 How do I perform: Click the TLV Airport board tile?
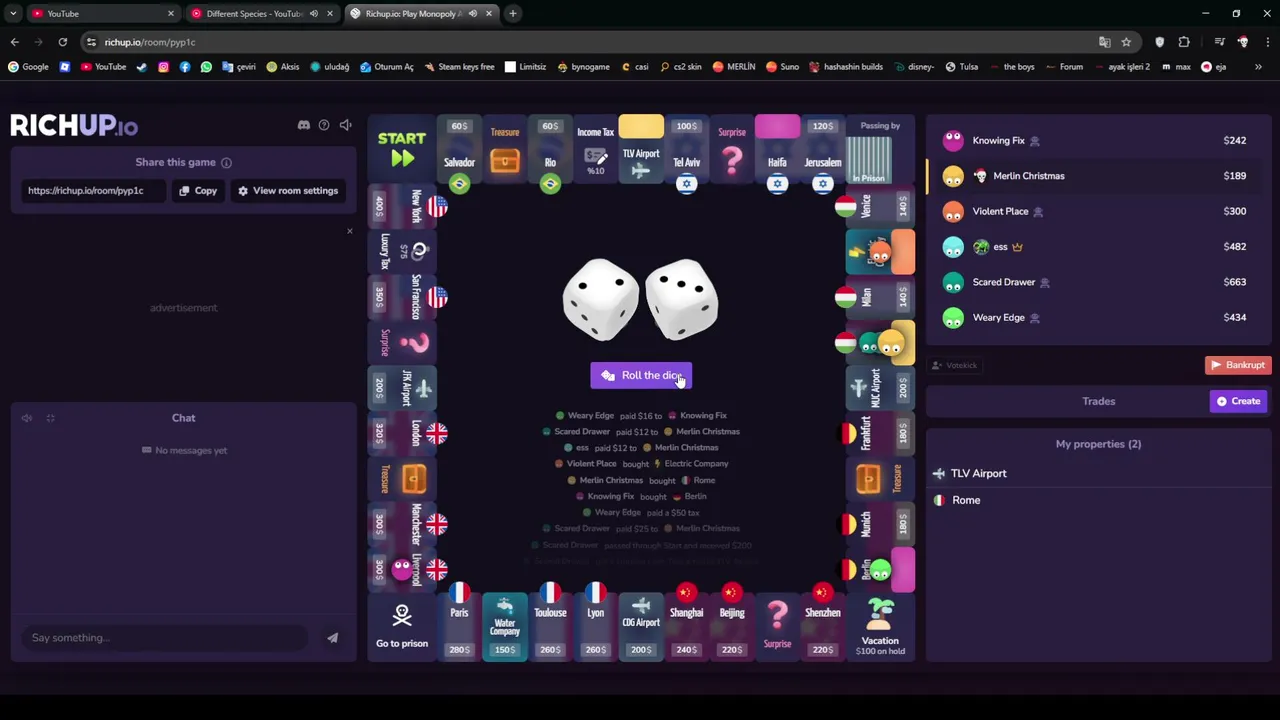(641, 151)
